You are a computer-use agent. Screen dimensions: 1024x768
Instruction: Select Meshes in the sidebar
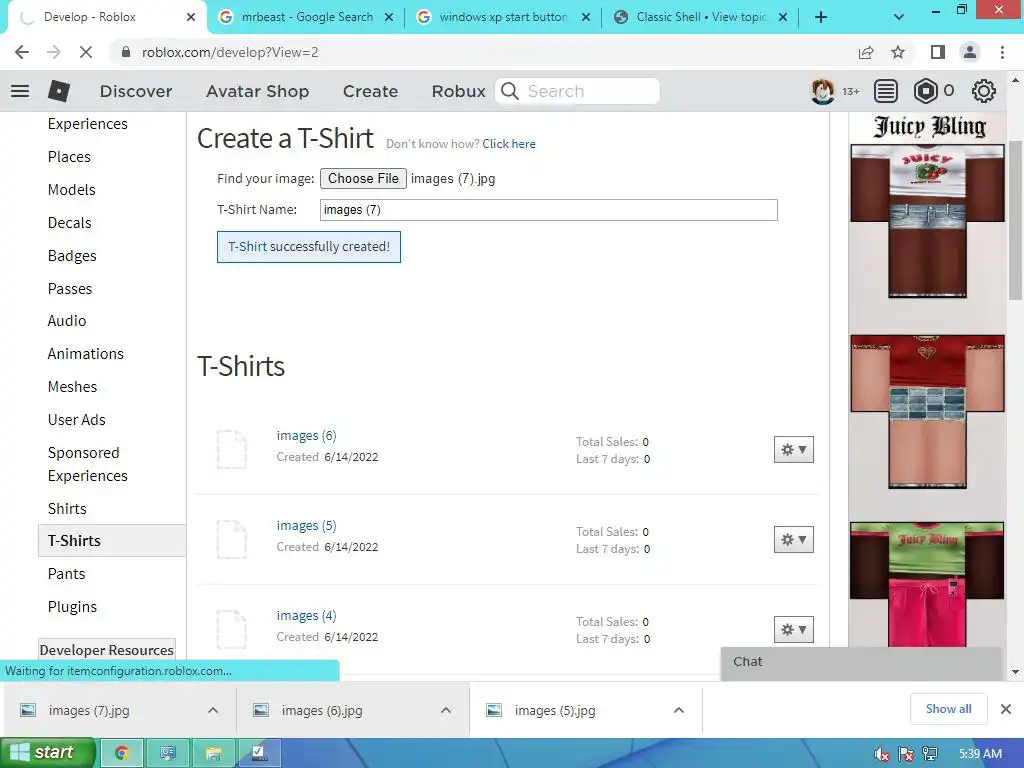72,387
